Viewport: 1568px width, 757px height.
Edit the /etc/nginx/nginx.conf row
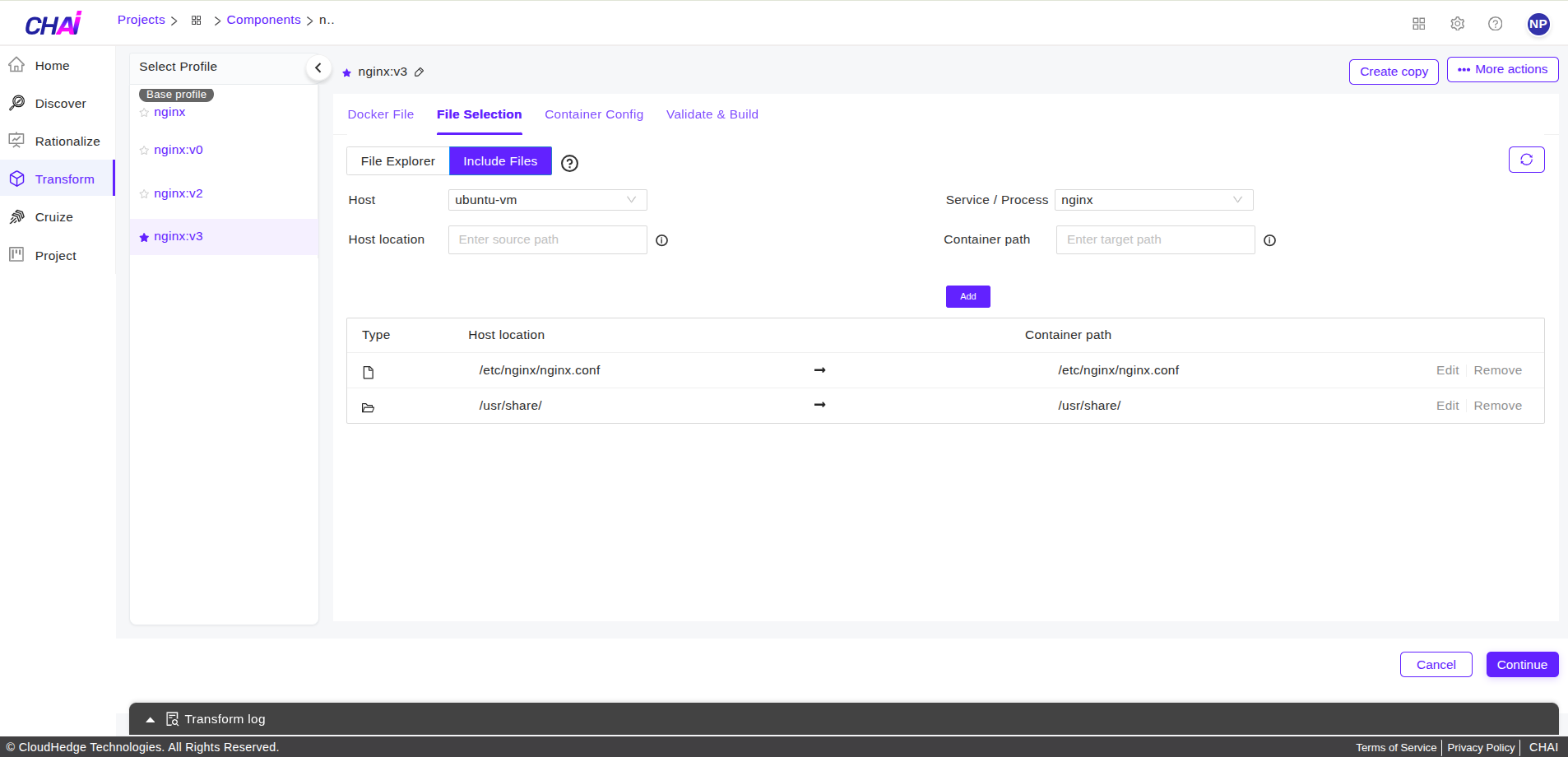point(1448,370)
